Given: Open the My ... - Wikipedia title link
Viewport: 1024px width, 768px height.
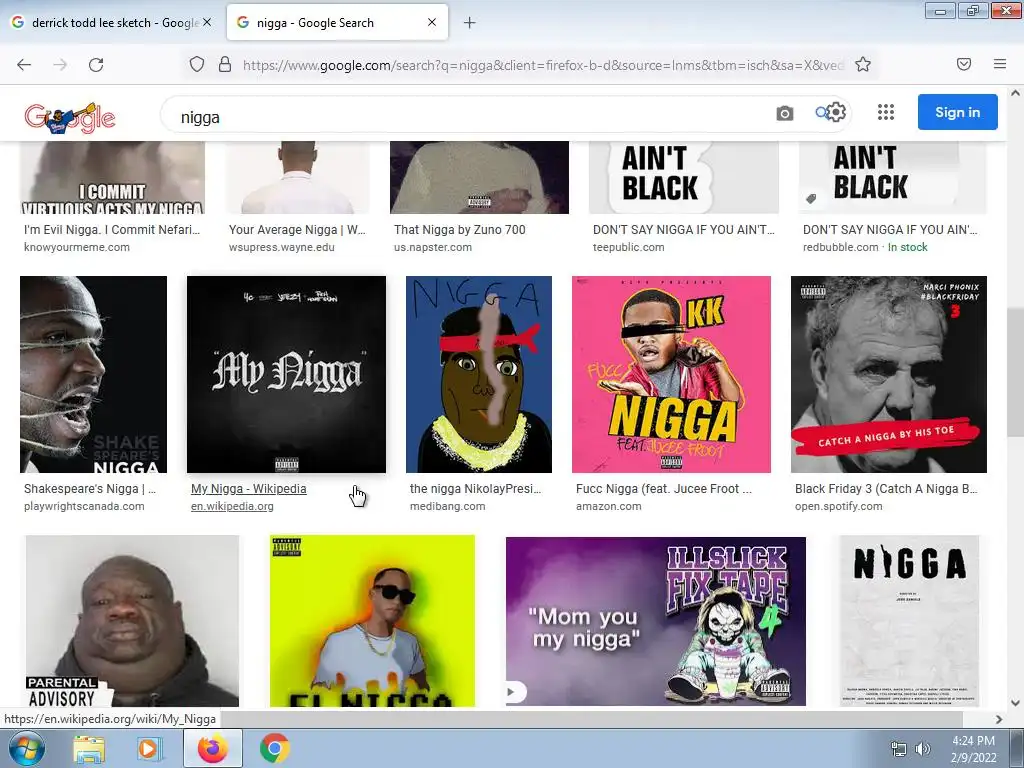Looking at the screenshot, I should pyautogui.click(x=248, y=488).
